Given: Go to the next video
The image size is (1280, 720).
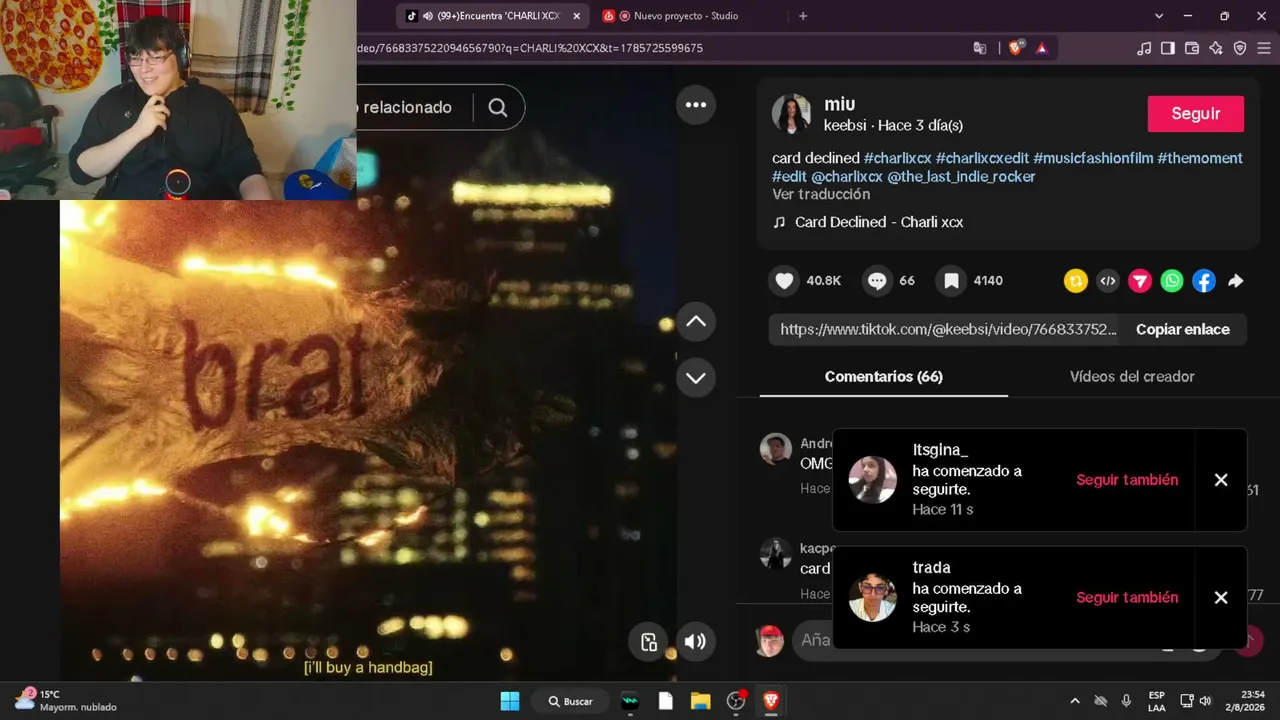Looking at the screenshot, I should pyautogui.click(x=696, y=378).
